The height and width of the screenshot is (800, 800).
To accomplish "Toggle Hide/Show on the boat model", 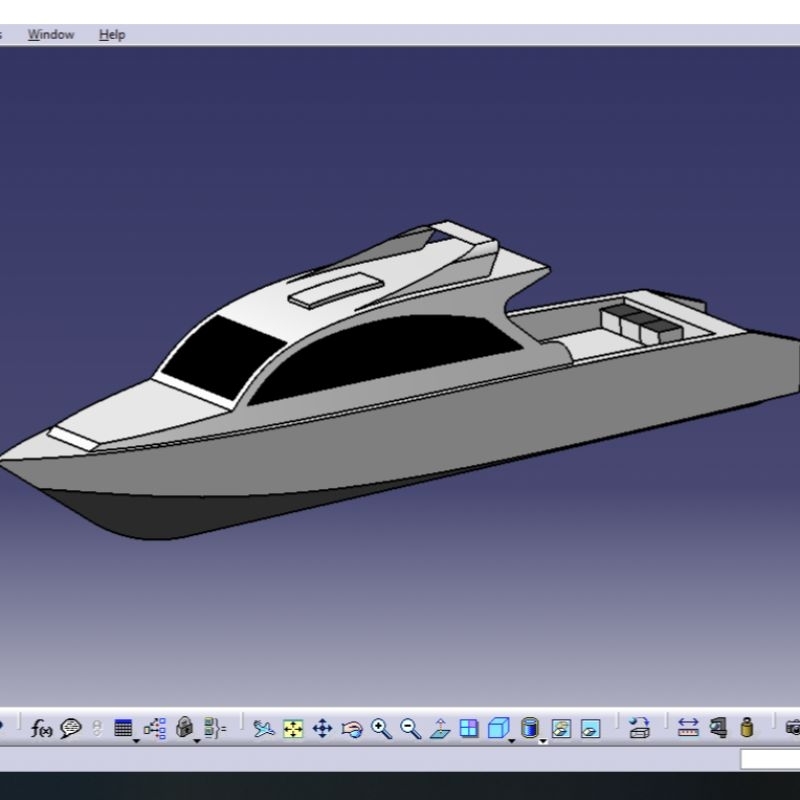I will (x=562, y=730).
